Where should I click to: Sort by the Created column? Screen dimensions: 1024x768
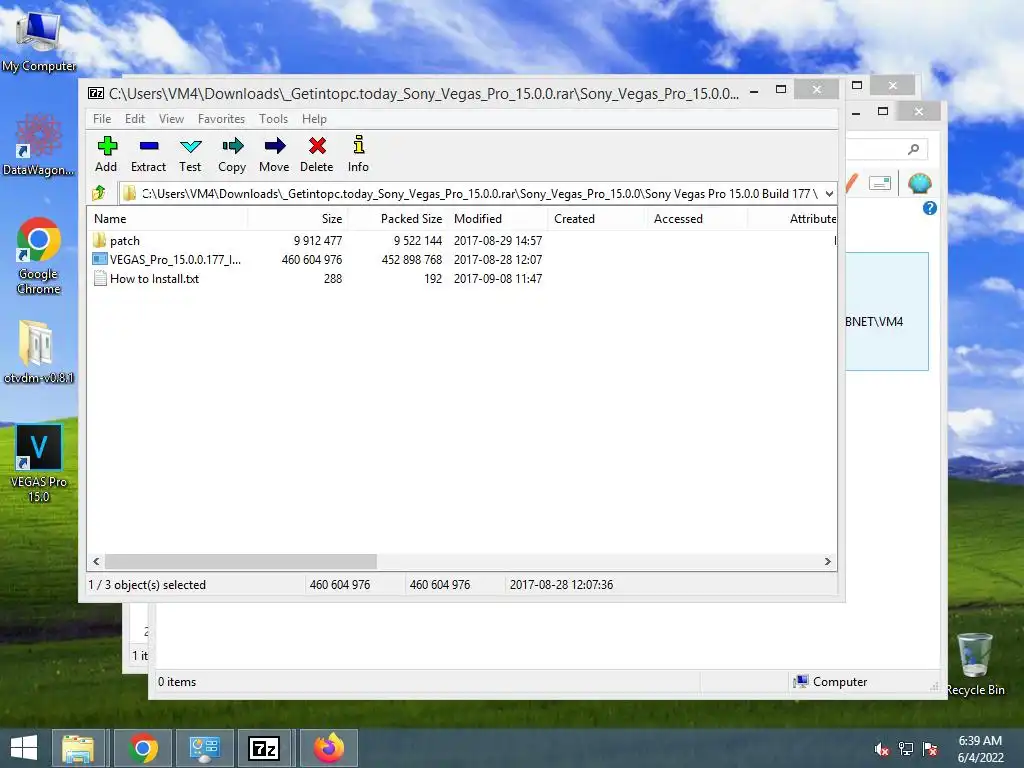[x=597, y=219]
